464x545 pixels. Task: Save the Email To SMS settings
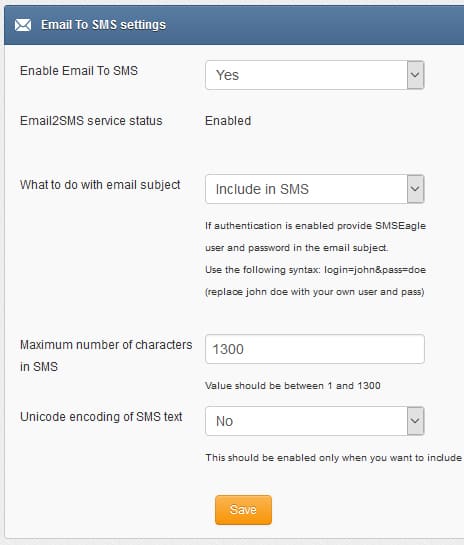click(x=243, y=510)
